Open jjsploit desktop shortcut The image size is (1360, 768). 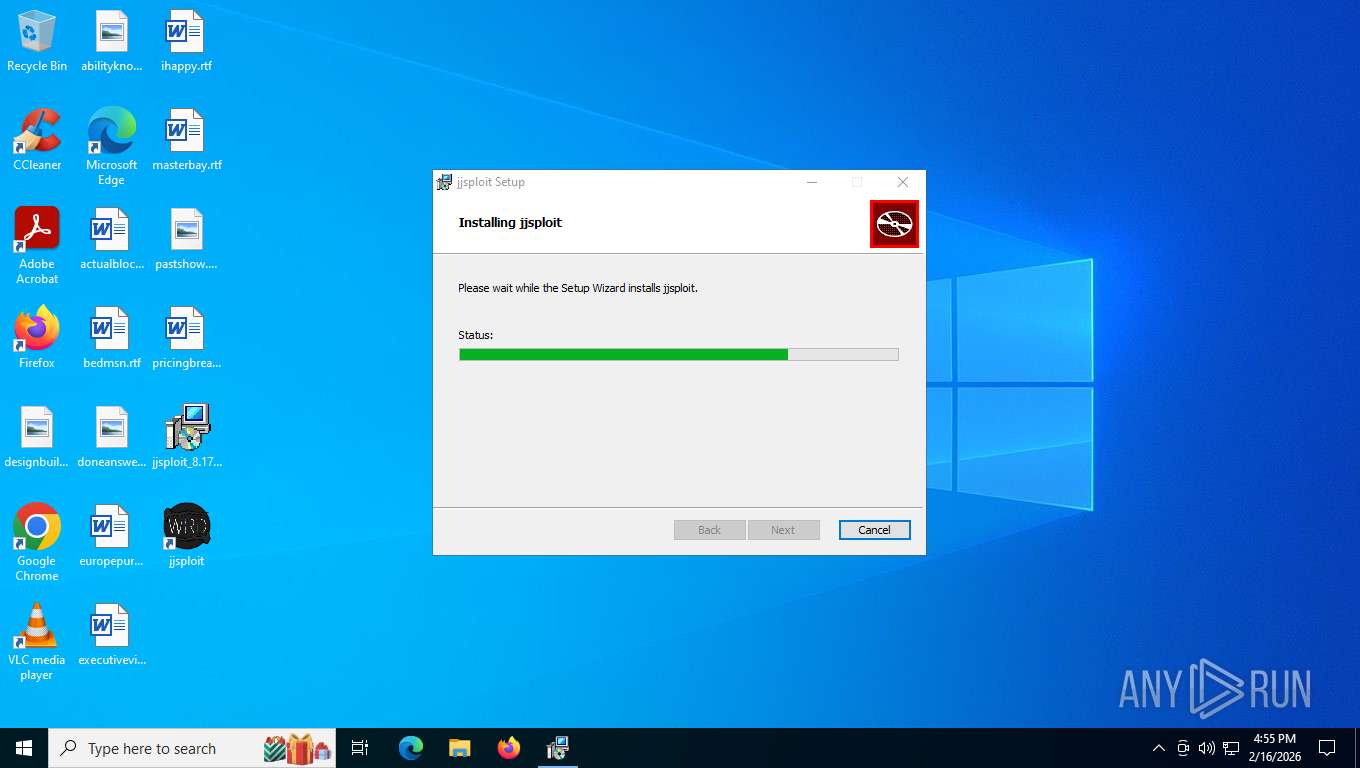tap(186, 536)
